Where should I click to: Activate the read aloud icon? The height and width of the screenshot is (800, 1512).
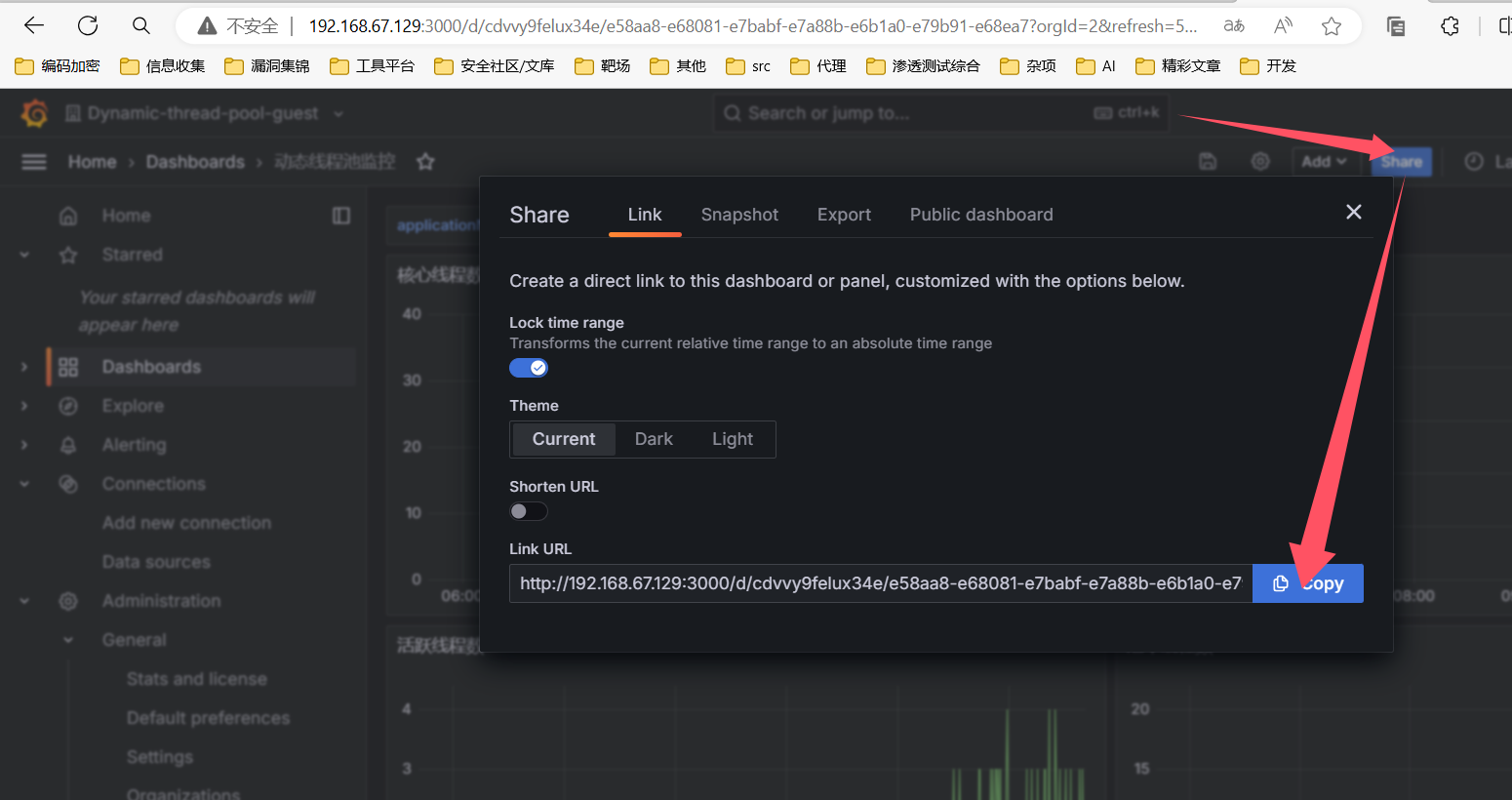1284,26
